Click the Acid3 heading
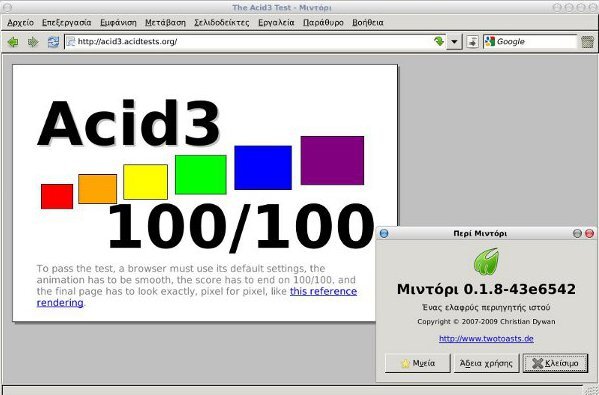Screen dimensions: 599x395 (x=129, y=123)
